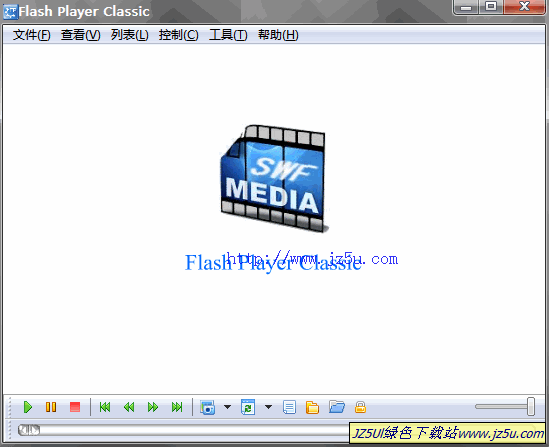549x447 pixels.
Task: Click the SWF MEDIA logo image
Action: 274,179
